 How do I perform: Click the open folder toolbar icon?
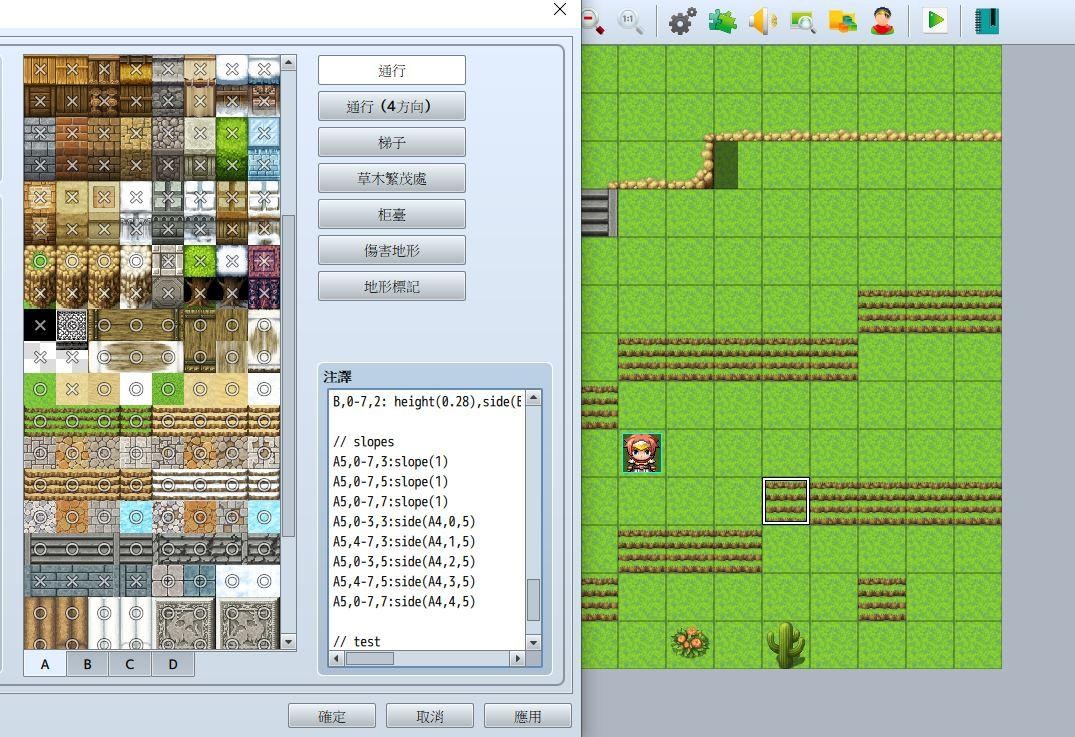coord(842,20)
